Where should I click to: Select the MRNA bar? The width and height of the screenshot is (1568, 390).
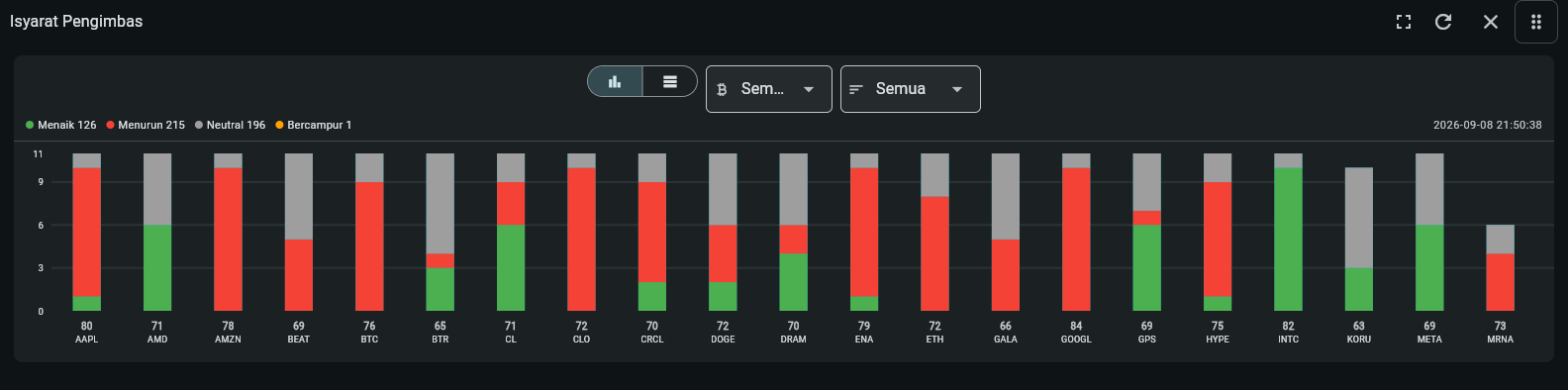pos(1501,267)
